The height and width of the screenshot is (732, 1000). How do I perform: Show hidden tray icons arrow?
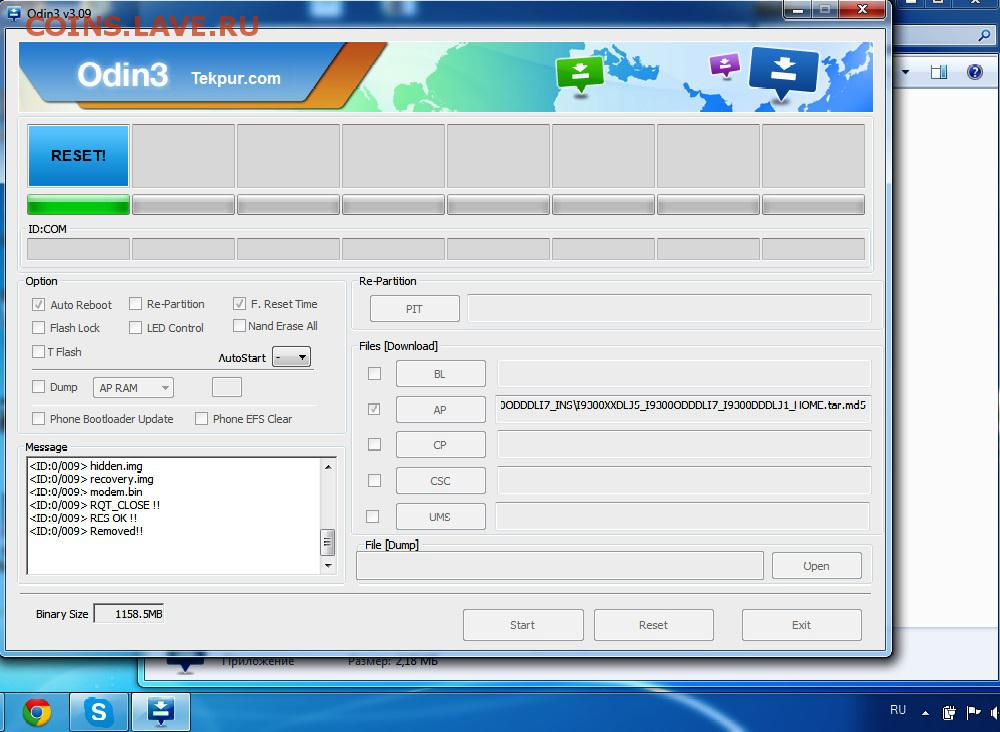[x=925, y=713]
